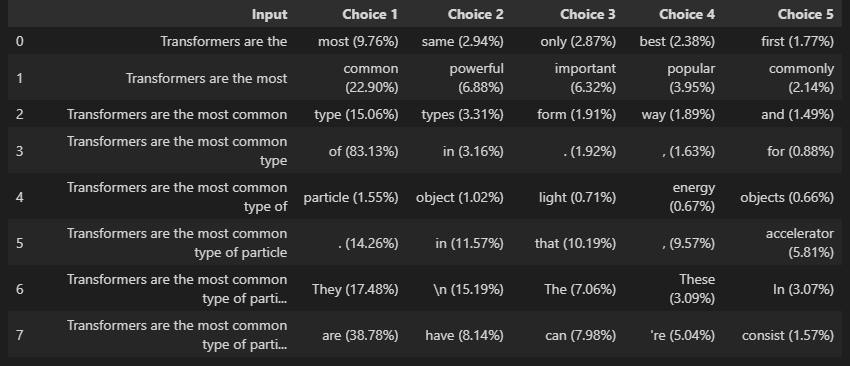
Task: Click row index 7 cell
Action: [20, 335]
